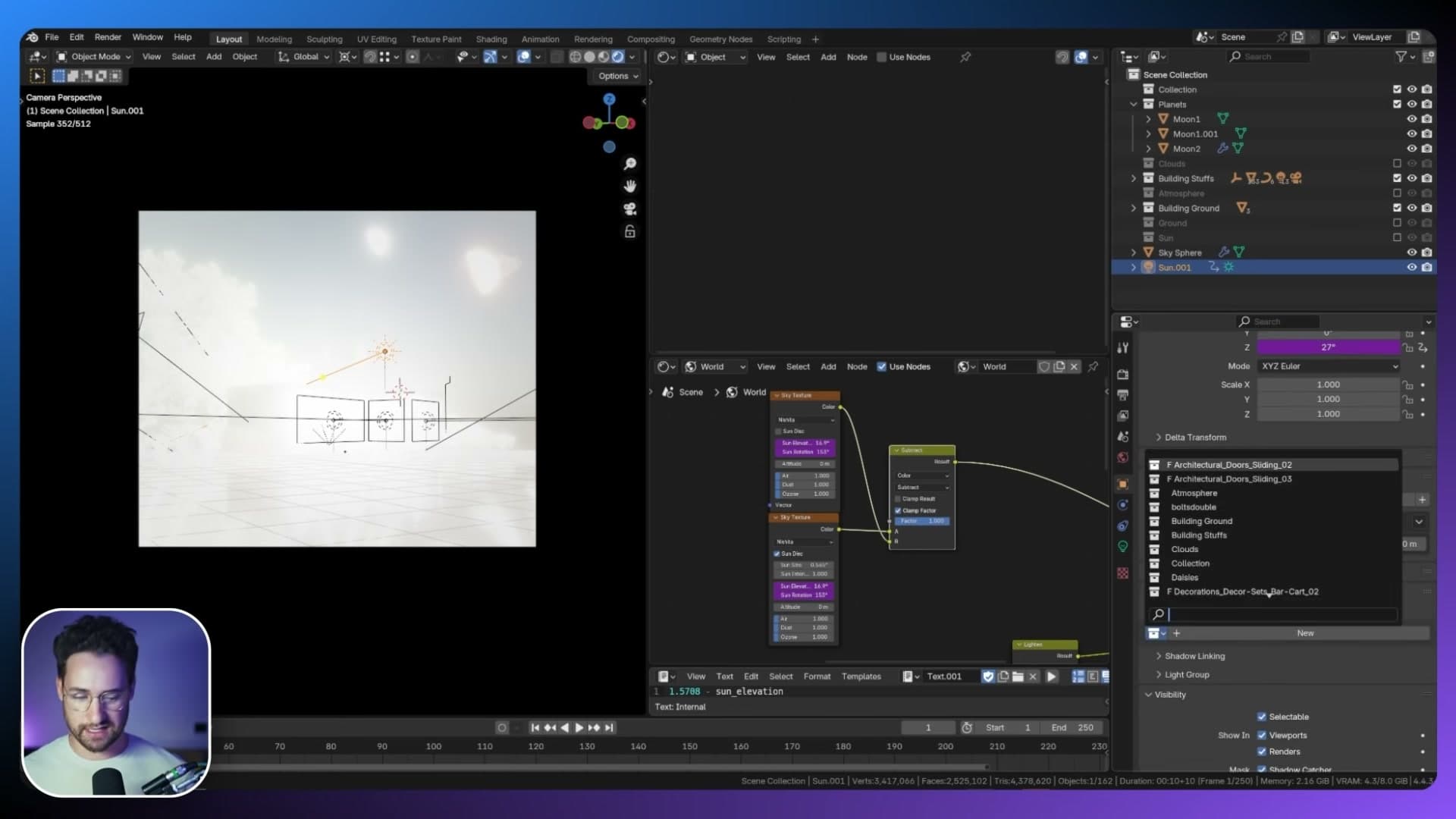The image size is (1456, 819).
Task: Open the Global transform orientation dropdown
Action: tap(304, 57)
